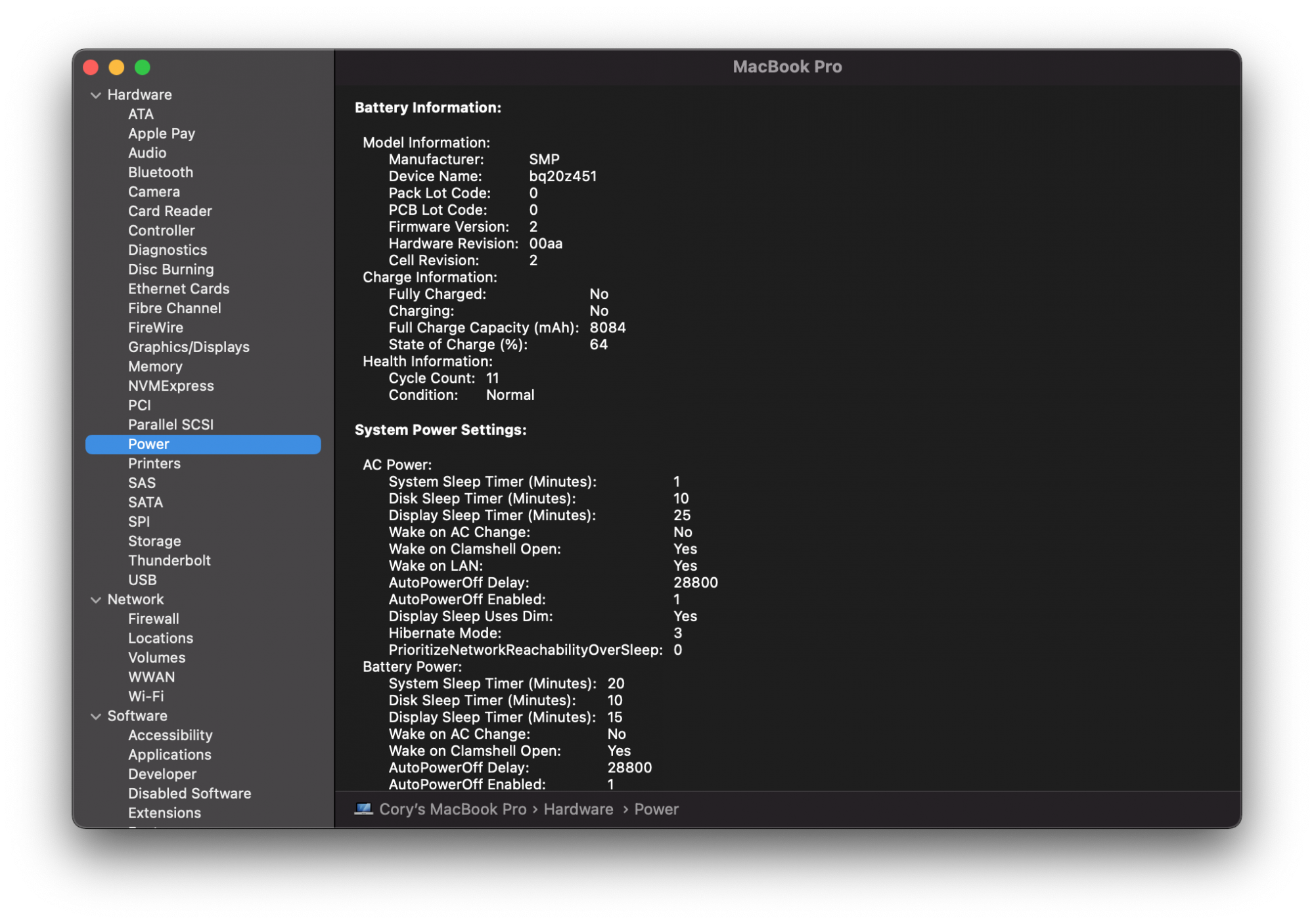
Task: Select Extensions under Software
Action: click(x=165, y=812)
